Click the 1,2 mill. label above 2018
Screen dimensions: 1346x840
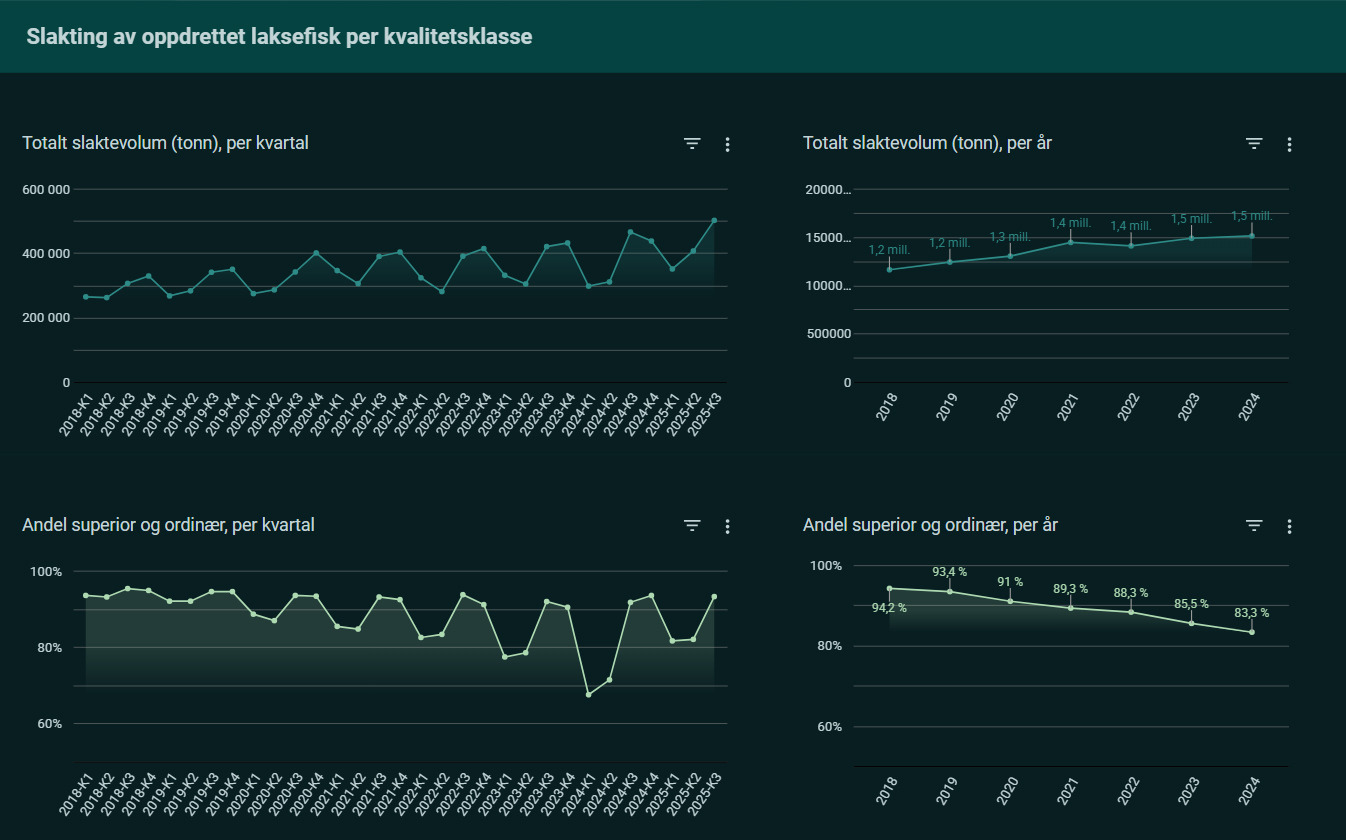[x=889, y=250]
